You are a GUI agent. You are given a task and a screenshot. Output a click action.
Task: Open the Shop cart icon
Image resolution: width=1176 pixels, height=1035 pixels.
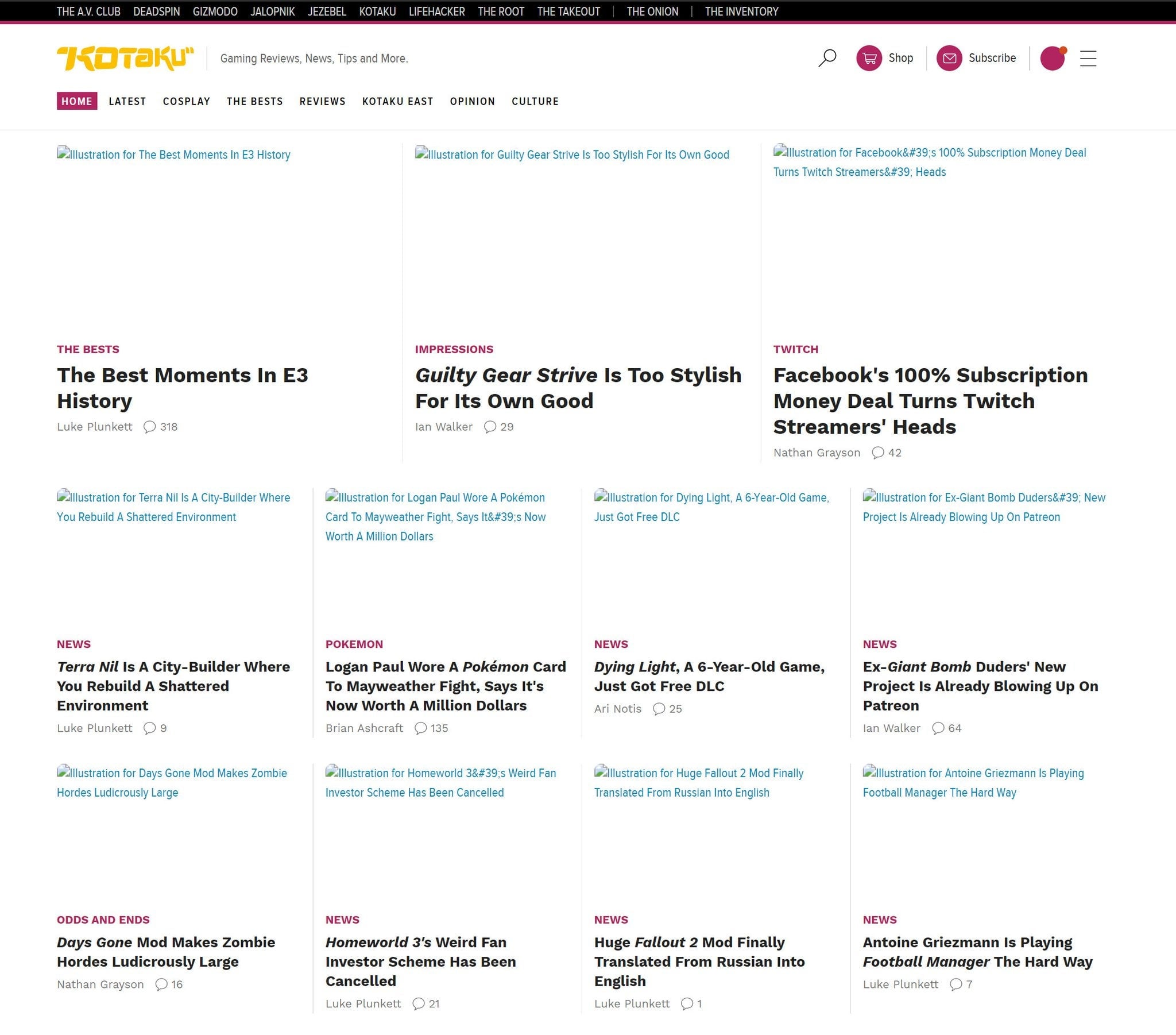pos(869,58)
